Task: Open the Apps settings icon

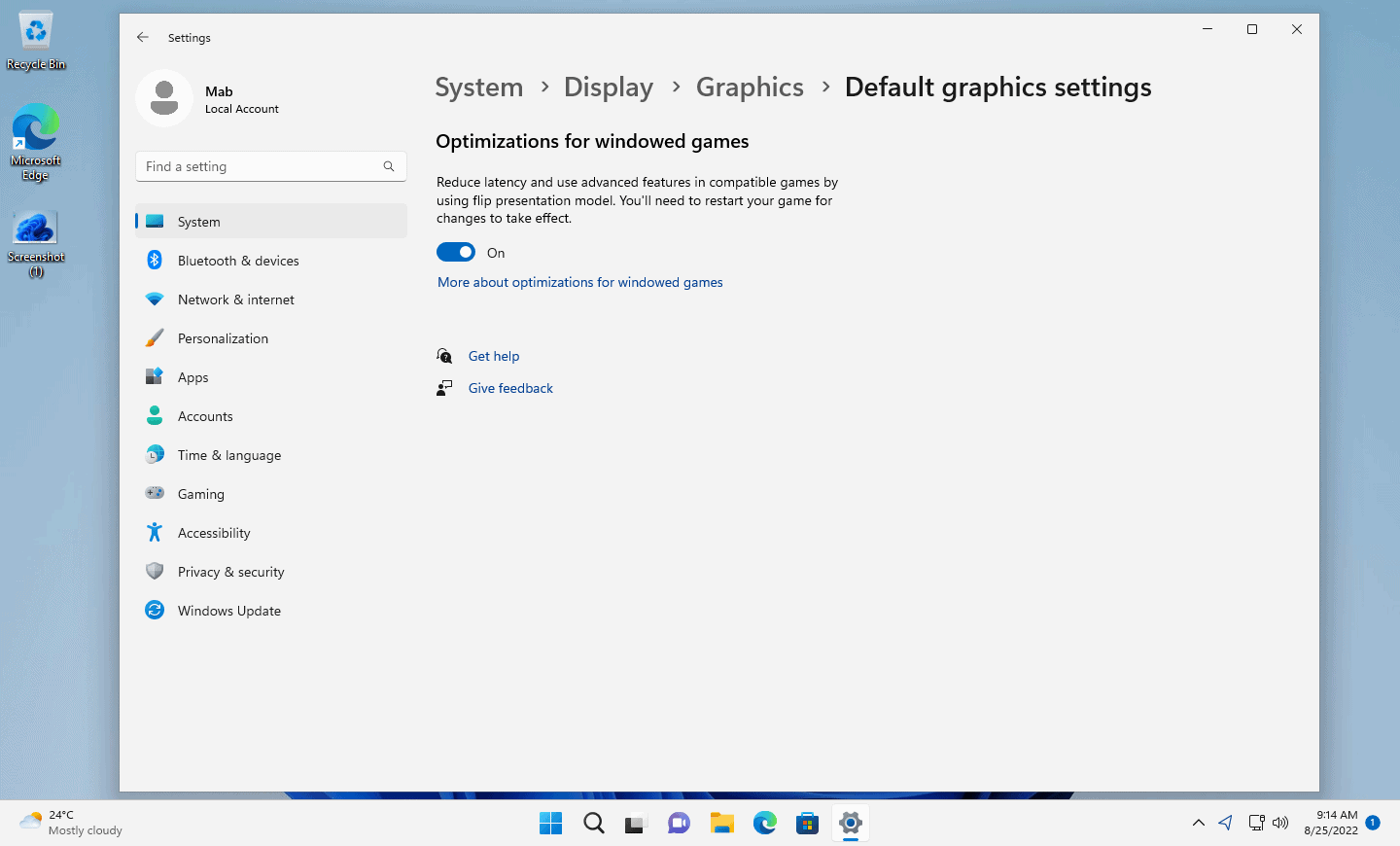Action: pos(155,376)
